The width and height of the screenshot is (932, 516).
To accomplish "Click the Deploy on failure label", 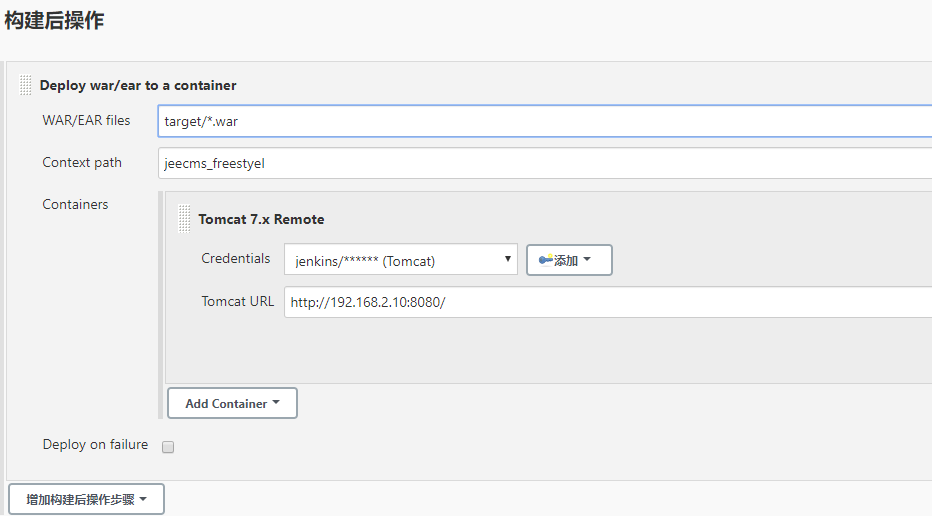I will pos(95,445).
